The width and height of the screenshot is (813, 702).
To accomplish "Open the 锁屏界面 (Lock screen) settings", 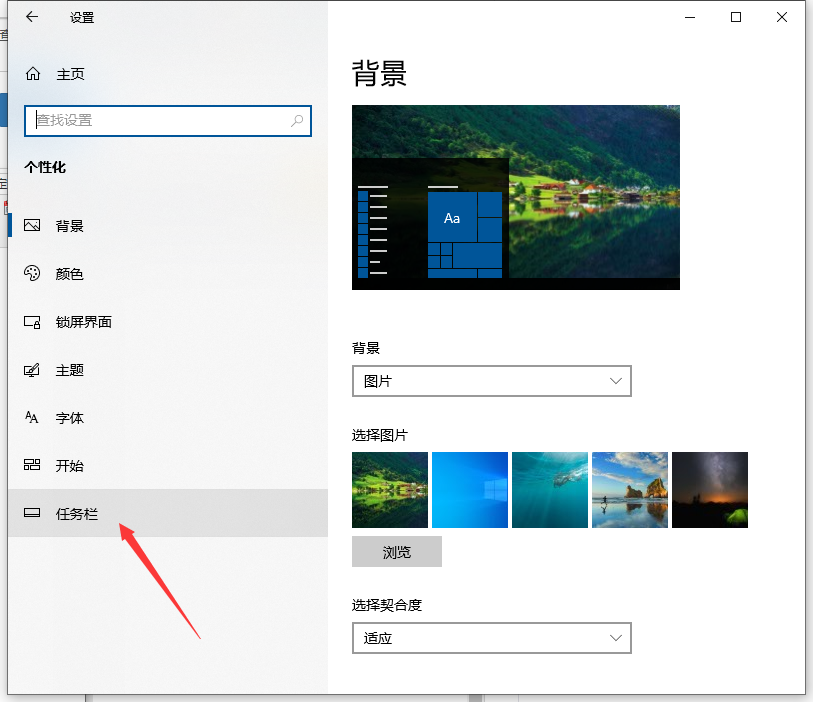I will [x=85, y=322].
